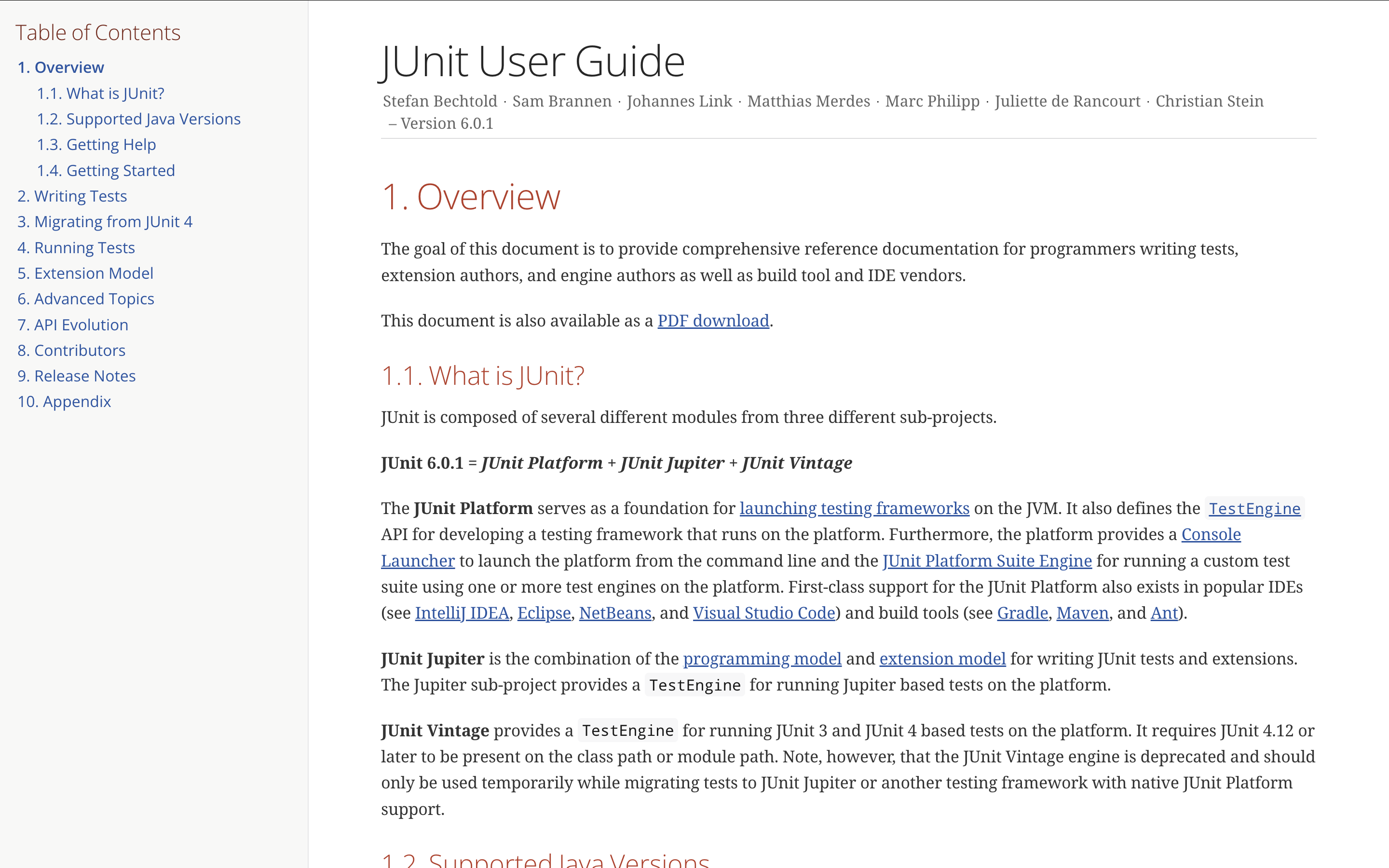This screenshot has height=868, width=1389.
Task: Open the Overview section in sidebar
Action: click(x=60, y=67)
